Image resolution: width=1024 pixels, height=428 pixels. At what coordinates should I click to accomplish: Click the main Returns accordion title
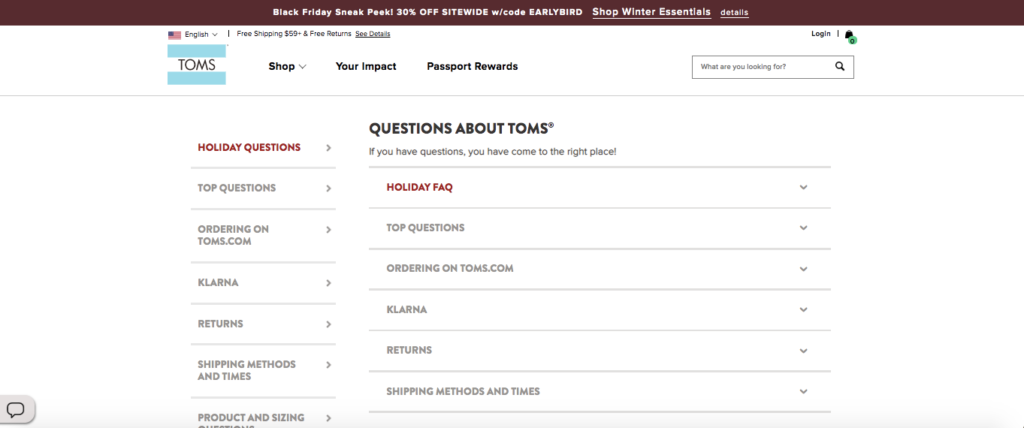coord(409,350)
